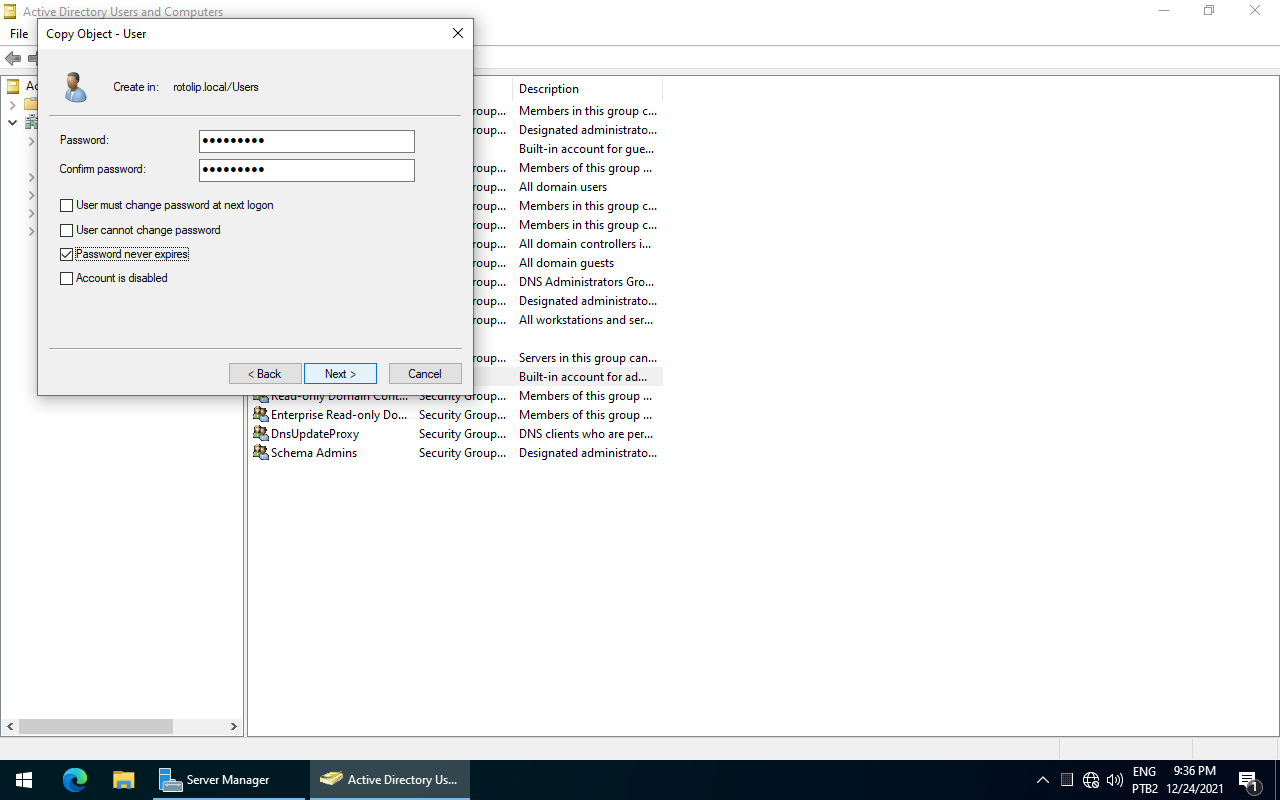
Task: Collapse the expanded domain node in tree
Action: tap(12, 123)
